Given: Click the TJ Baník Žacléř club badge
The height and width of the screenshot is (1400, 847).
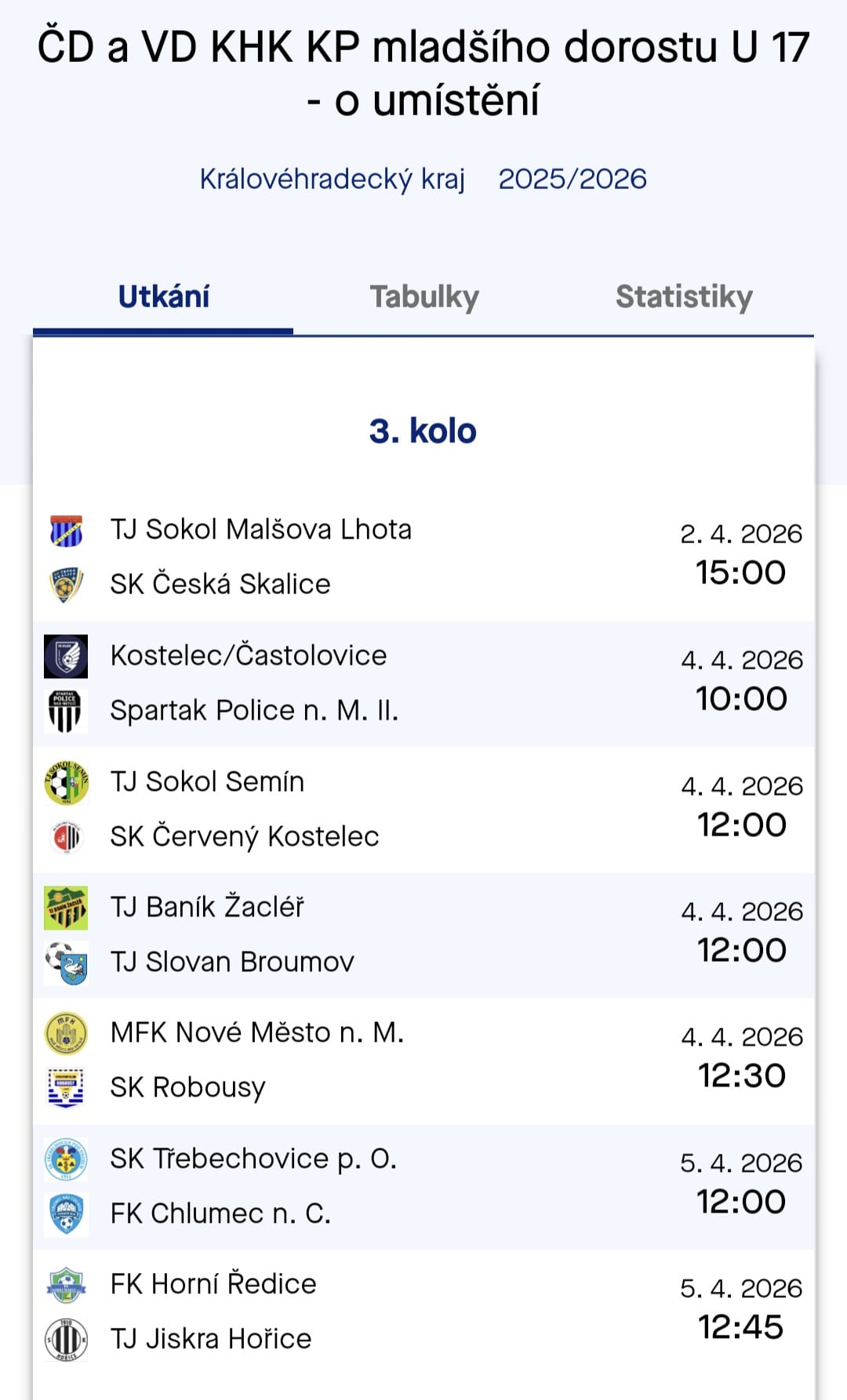Looking at the screenshot, I should (x=66, y=908).
